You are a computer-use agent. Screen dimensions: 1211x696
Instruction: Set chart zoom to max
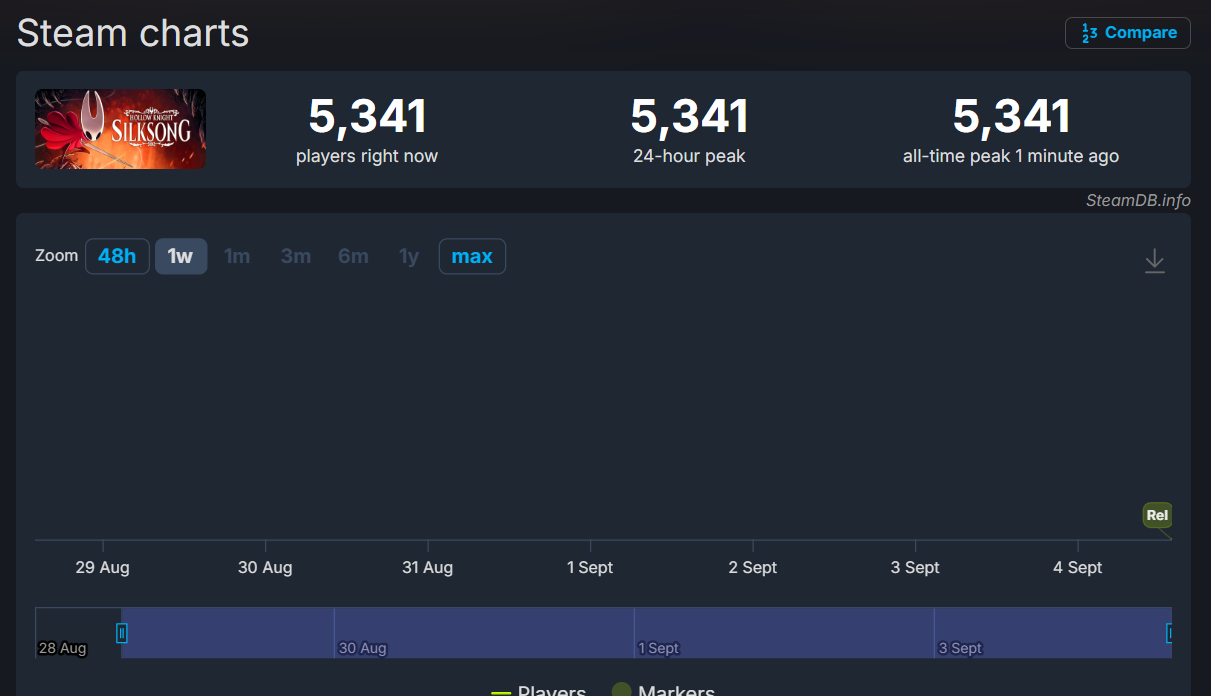click(472, 256)
